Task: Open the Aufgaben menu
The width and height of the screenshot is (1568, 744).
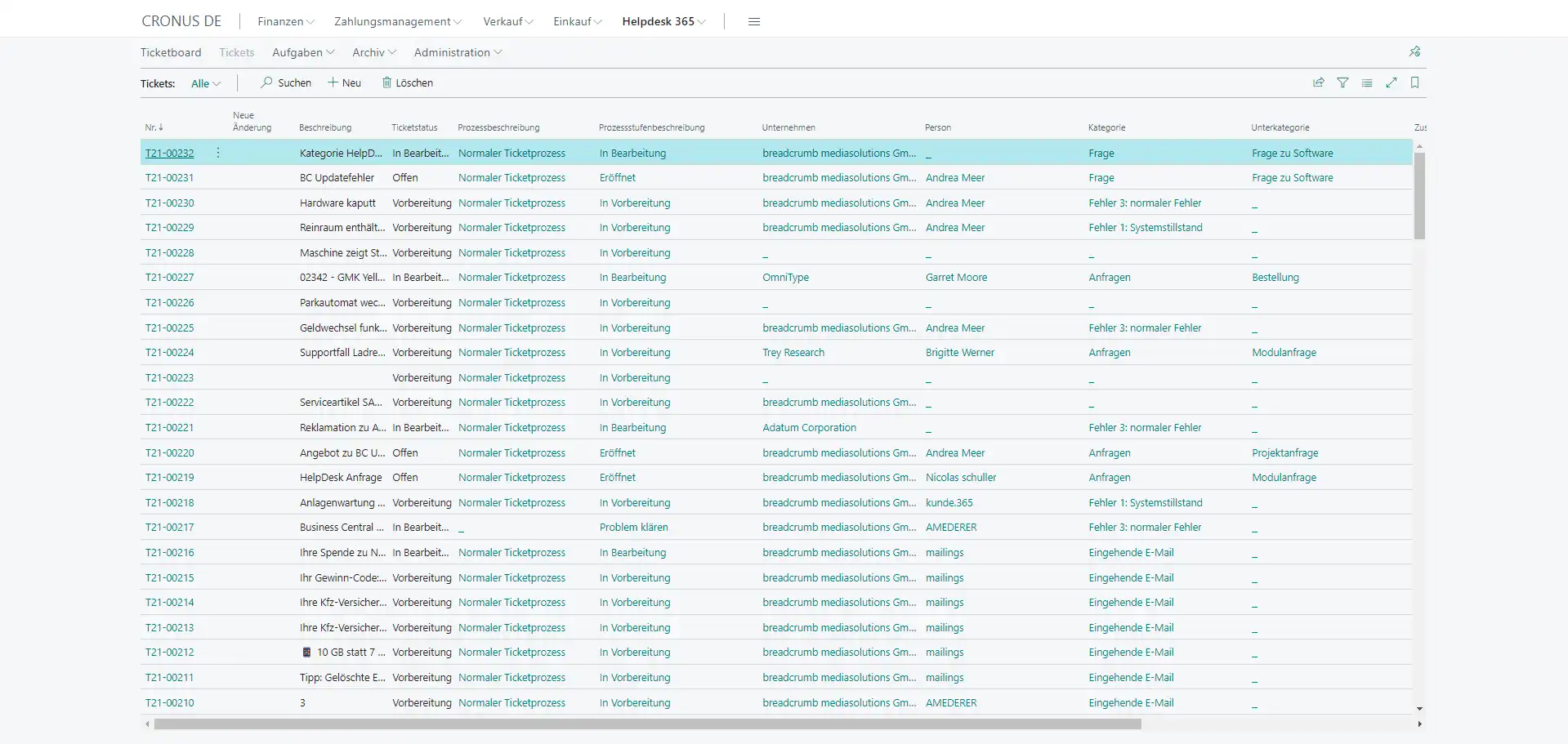Action: click(303, 52)
